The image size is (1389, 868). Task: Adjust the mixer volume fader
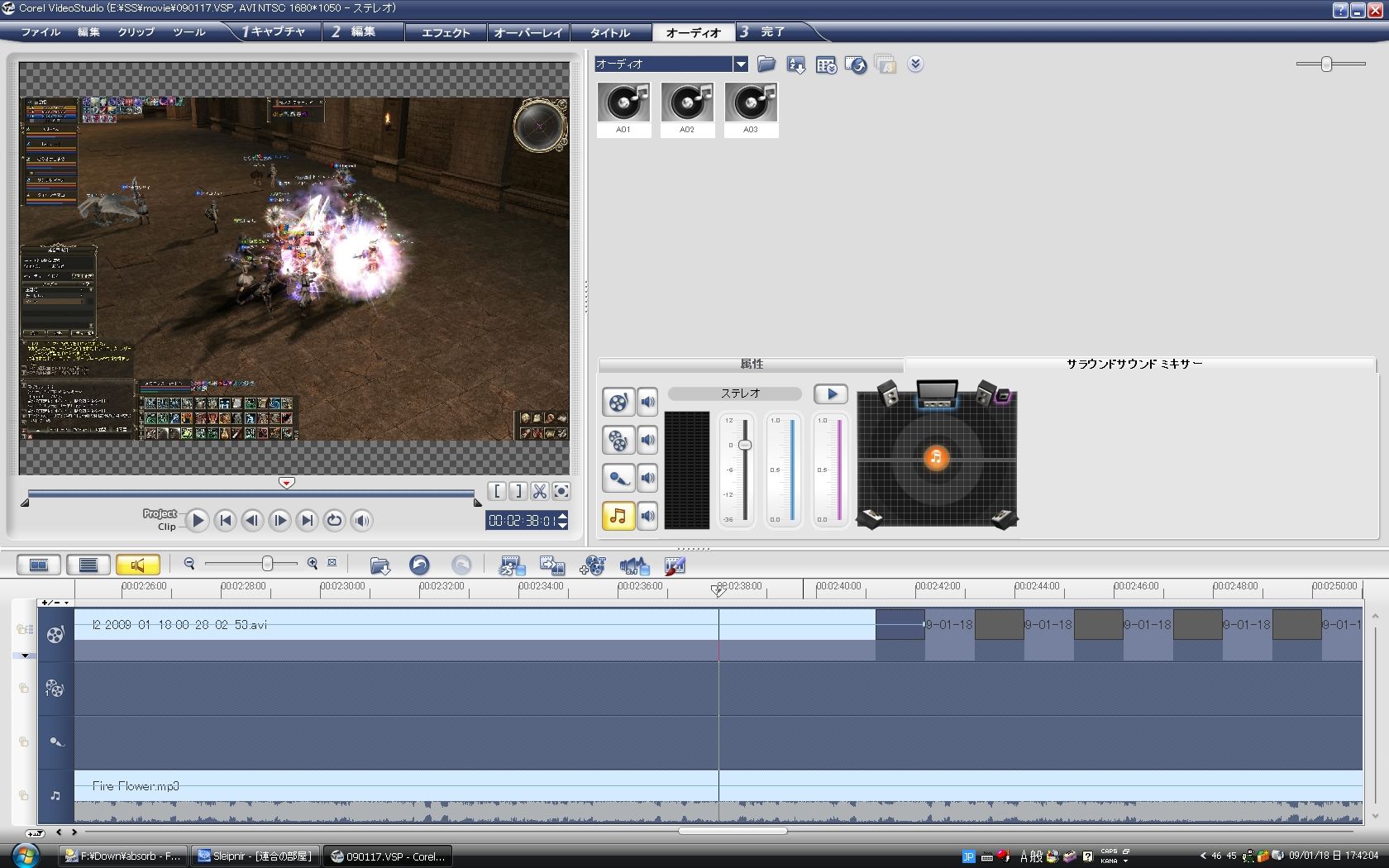pos(745,445)
